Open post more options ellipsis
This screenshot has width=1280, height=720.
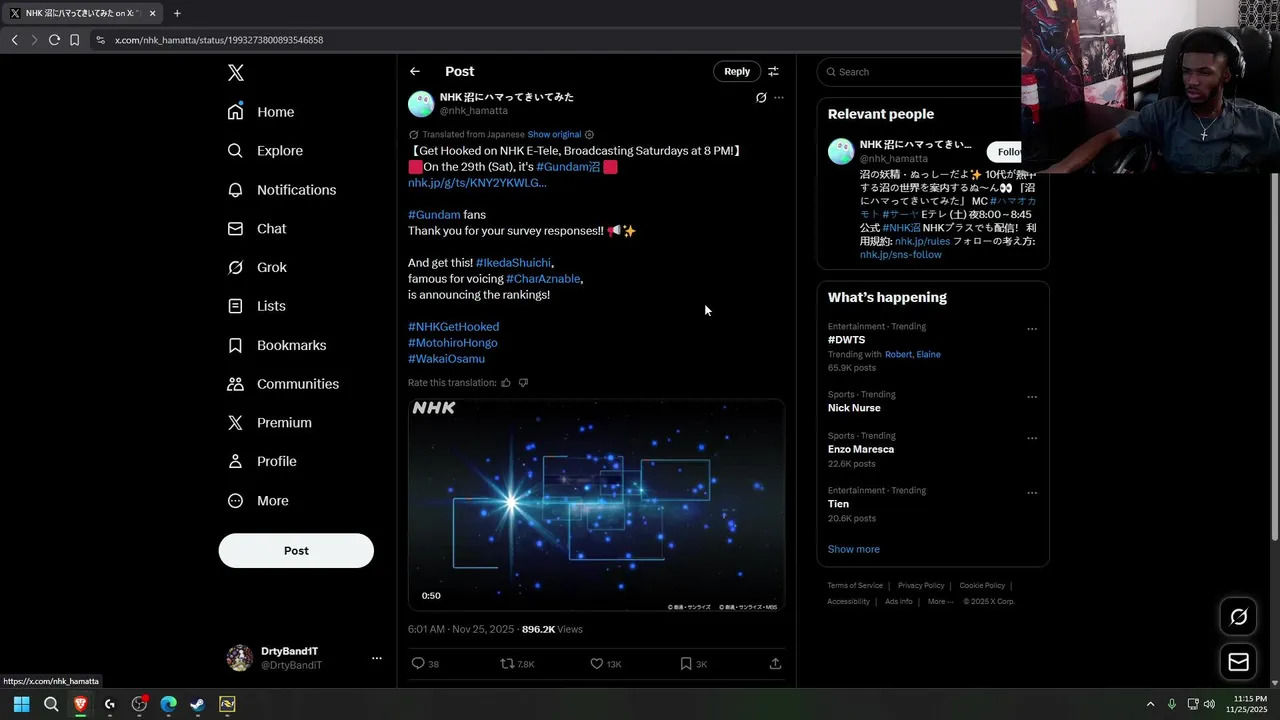(x=779, y=98)
